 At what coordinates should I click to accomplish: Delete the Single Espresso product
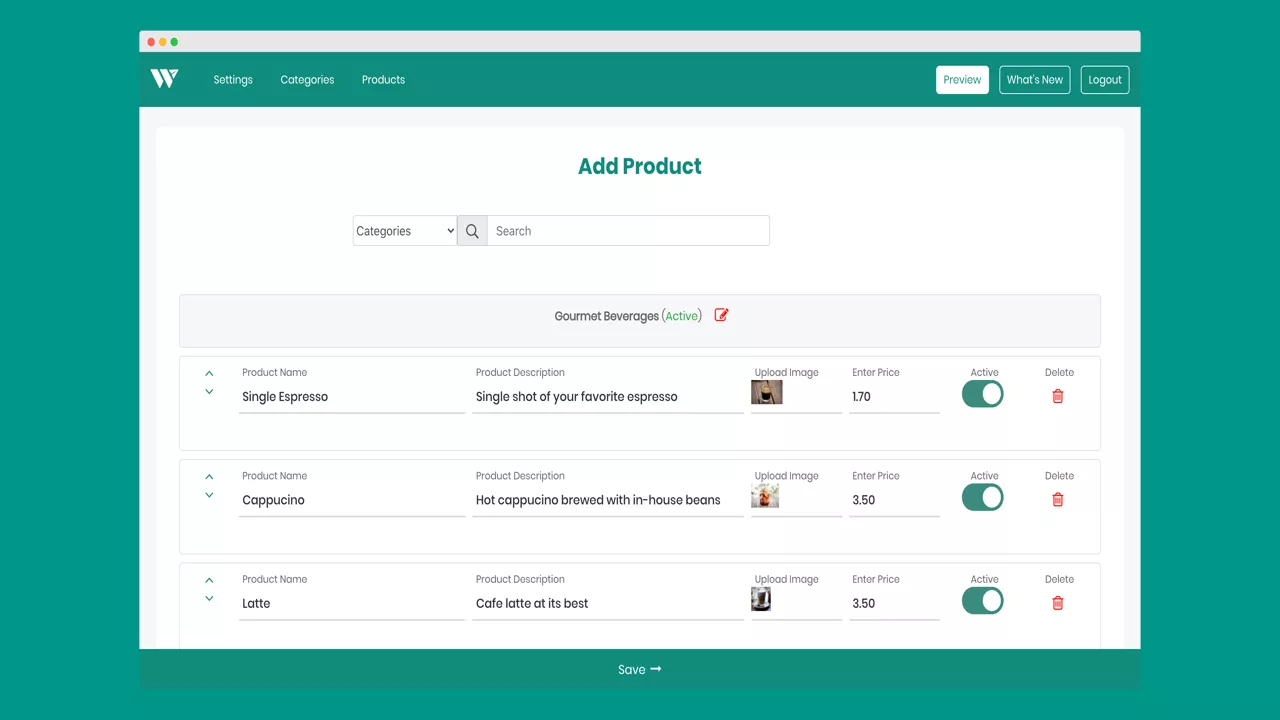[x=1058, y=396]
